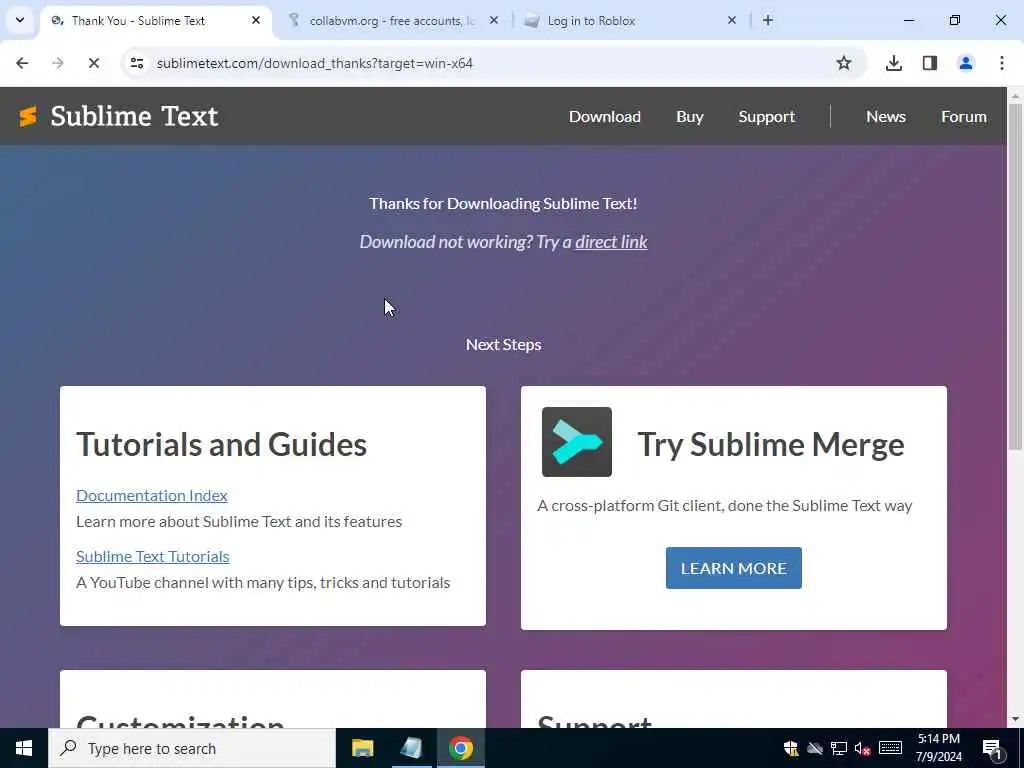Image resolution: width=1024 pixels, height=768 pixels.
Task: Open the Buy nav item
Action: point(690,117)
